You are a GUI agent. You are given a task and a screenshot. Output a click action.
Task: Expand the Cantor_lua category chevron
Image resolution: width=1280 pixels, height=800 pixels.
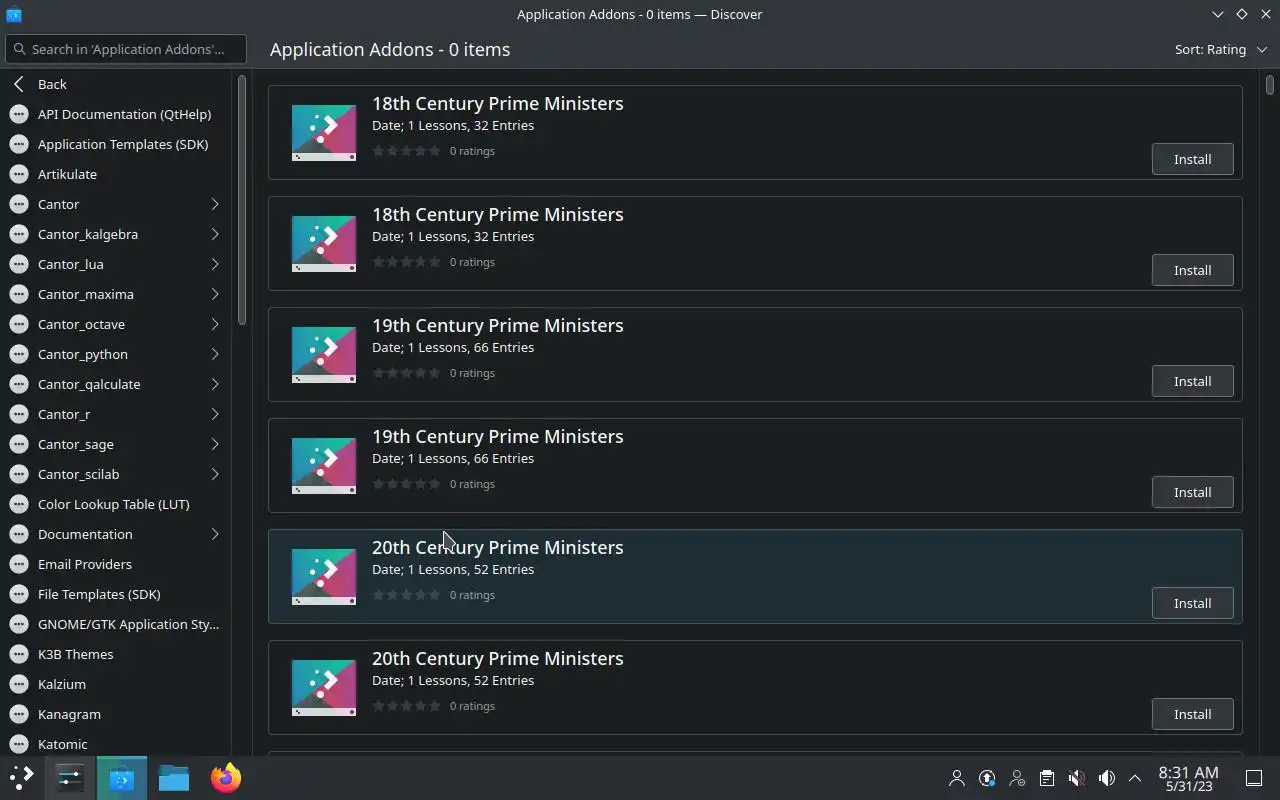click(215, 264)
